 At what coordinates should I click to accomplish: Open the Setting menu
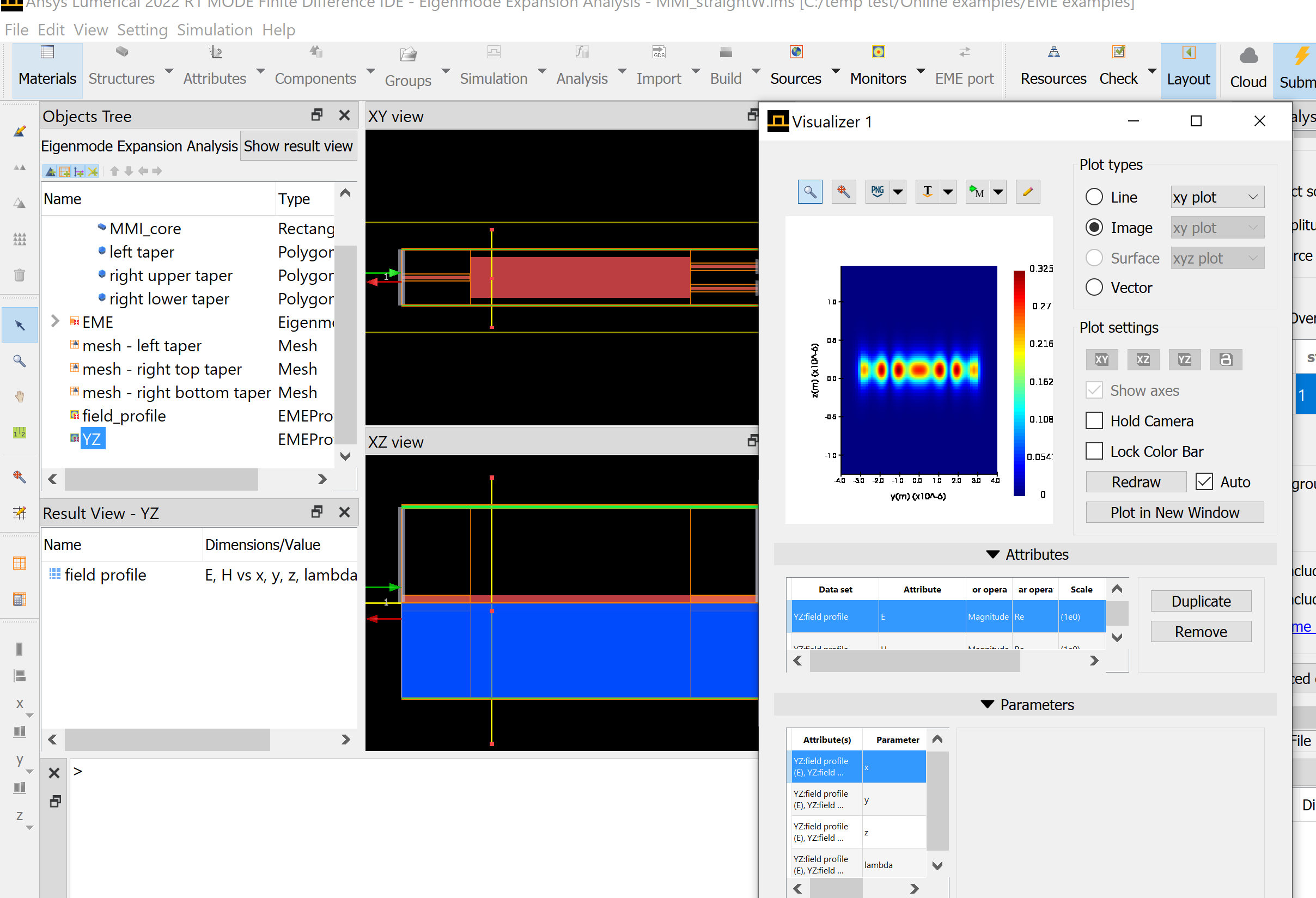[x=142, y=29]
